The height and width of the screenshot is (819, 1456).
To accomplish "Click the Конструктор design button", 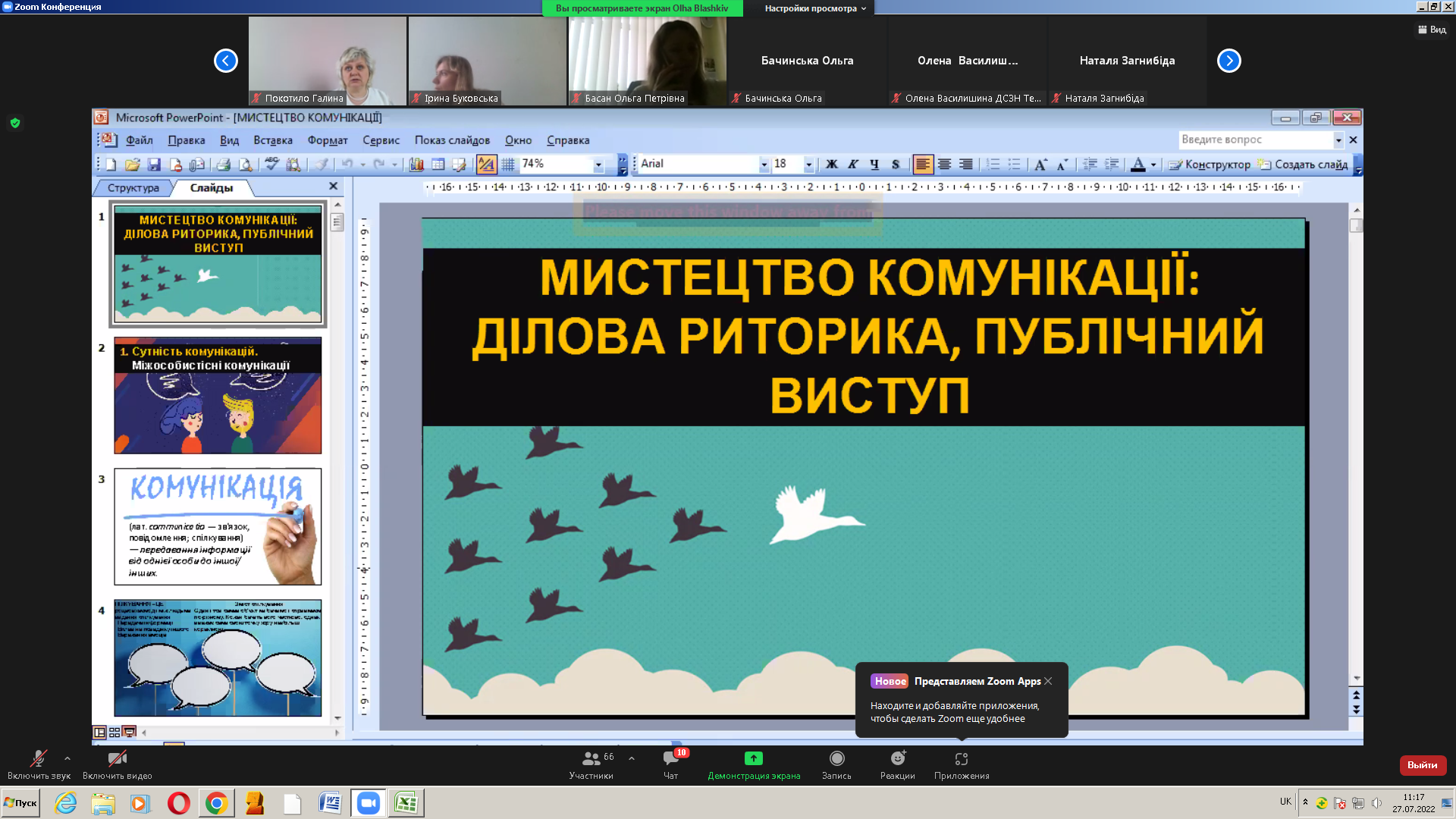I will click(1210, 165).
